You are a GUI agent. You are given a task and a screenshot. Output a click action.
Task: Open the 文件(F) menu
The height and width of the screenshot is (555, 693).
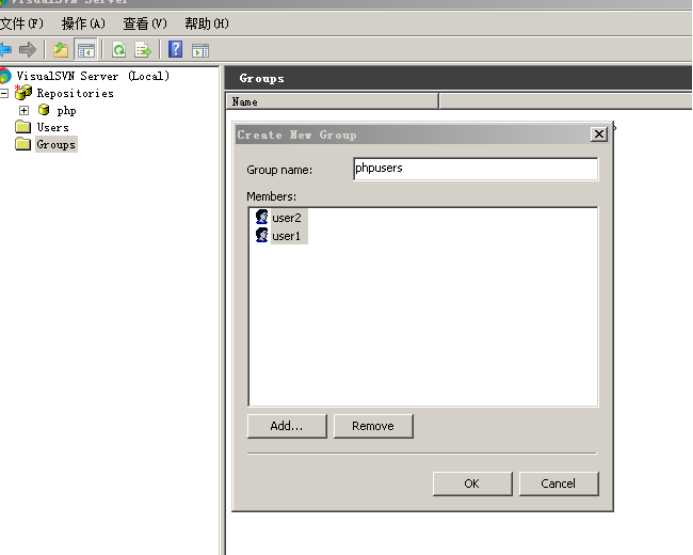[x=22, y=23]
